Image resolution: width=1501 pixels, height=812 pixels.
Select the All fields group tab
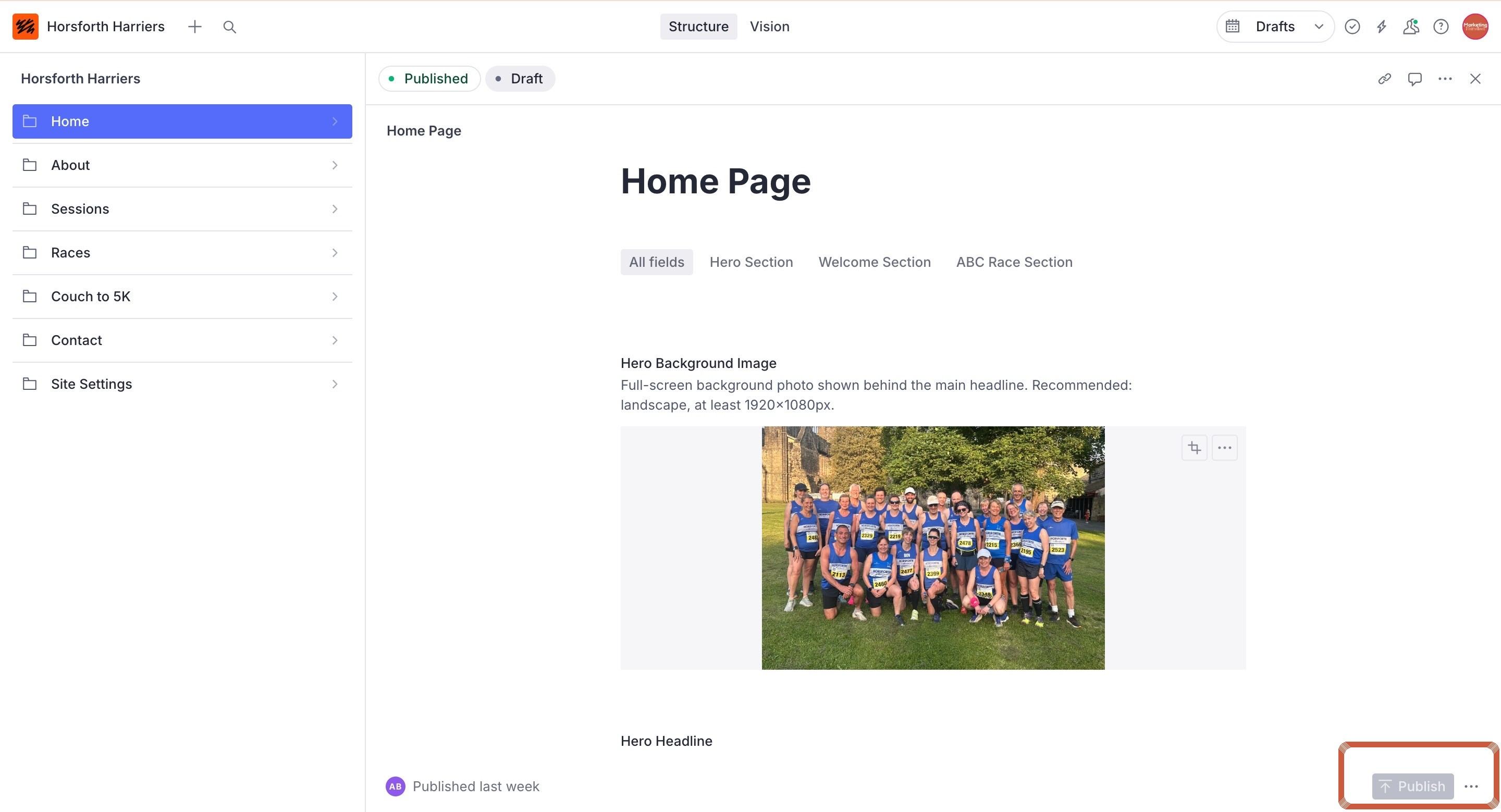click(657, 262)
